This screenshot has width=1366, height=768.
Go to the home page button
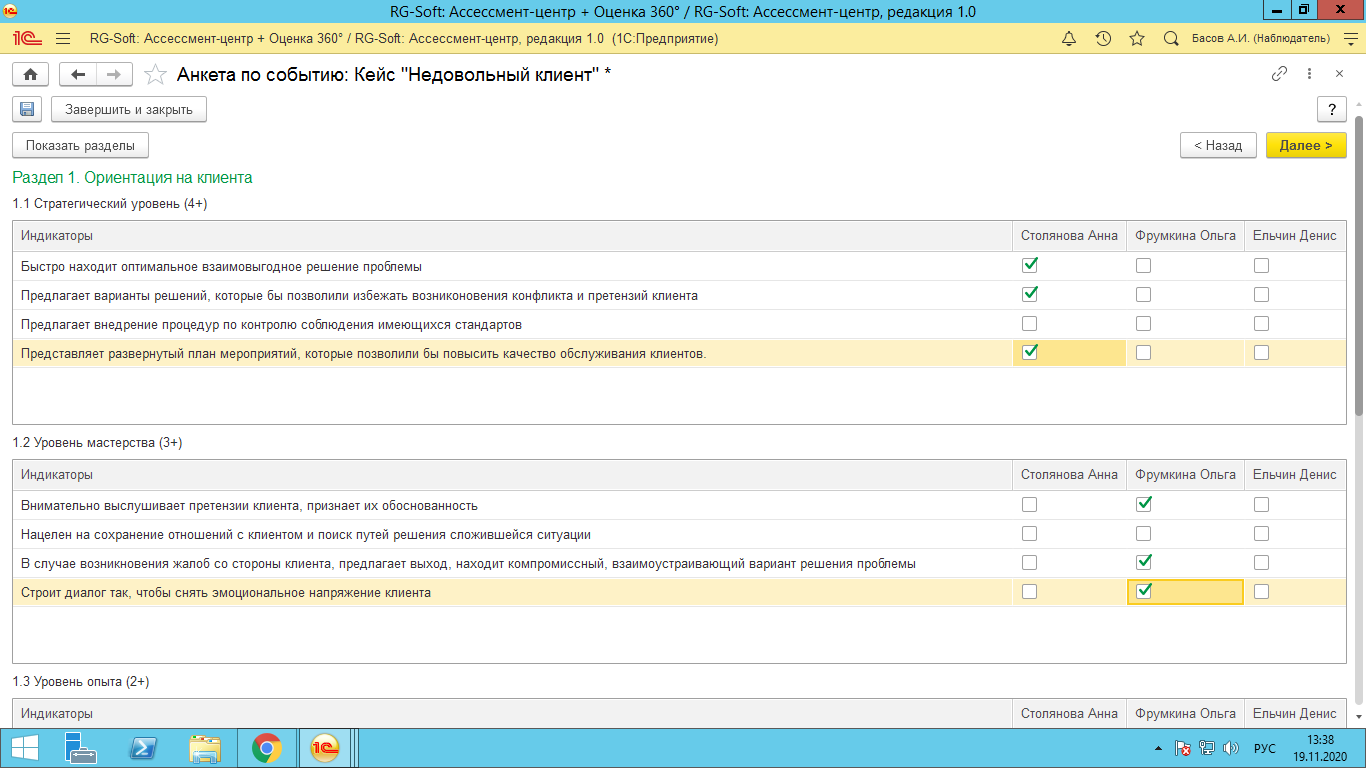31,74
